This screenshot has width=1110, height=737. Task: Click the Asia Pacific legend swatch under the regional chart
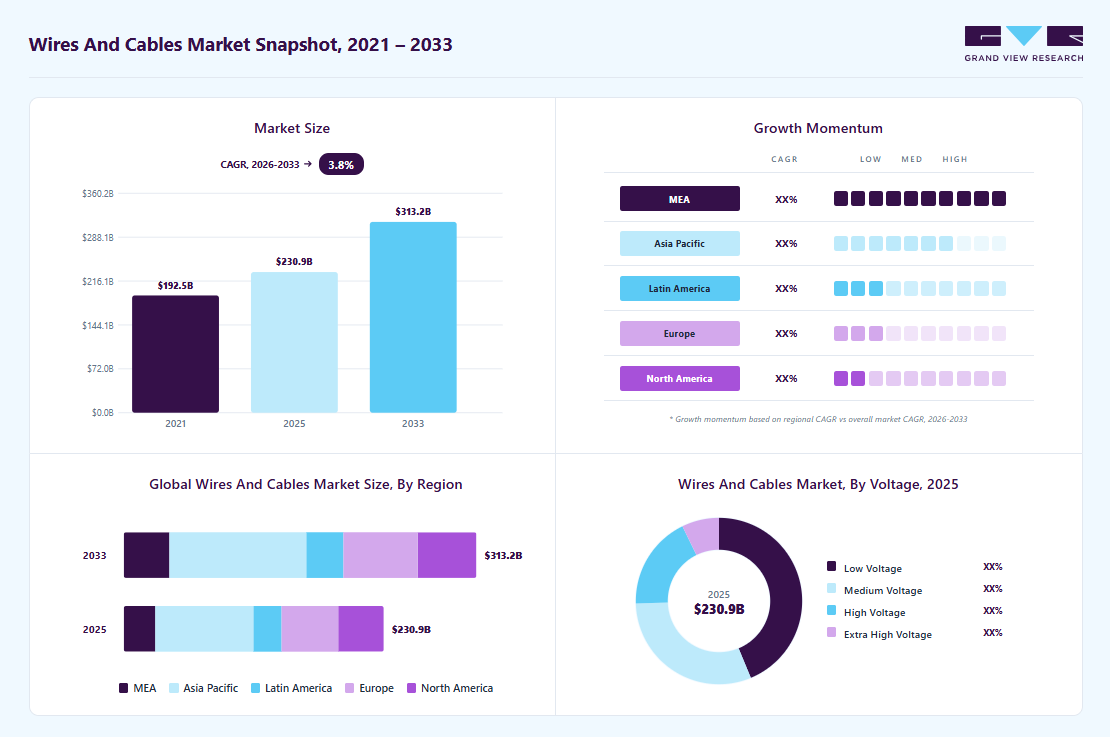coord(173,688)
